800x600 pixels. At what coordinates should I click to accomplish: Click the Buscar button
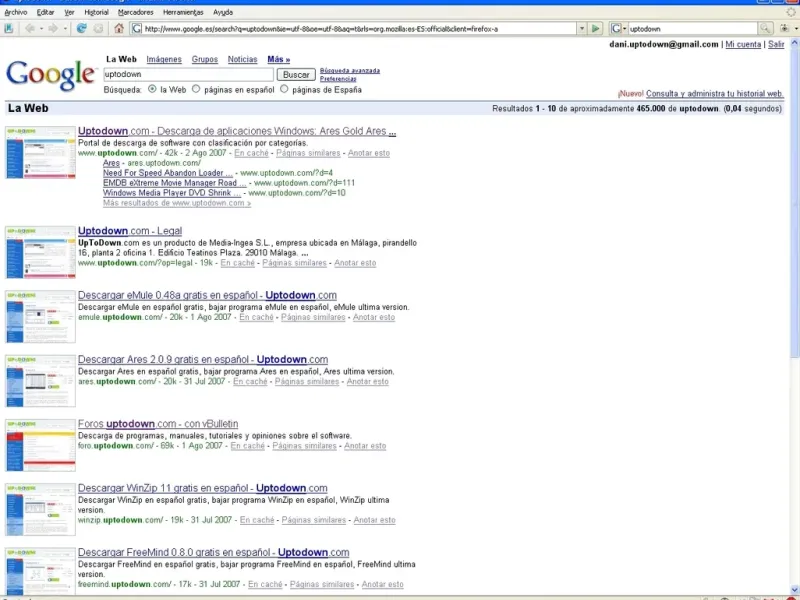[296, 74]
